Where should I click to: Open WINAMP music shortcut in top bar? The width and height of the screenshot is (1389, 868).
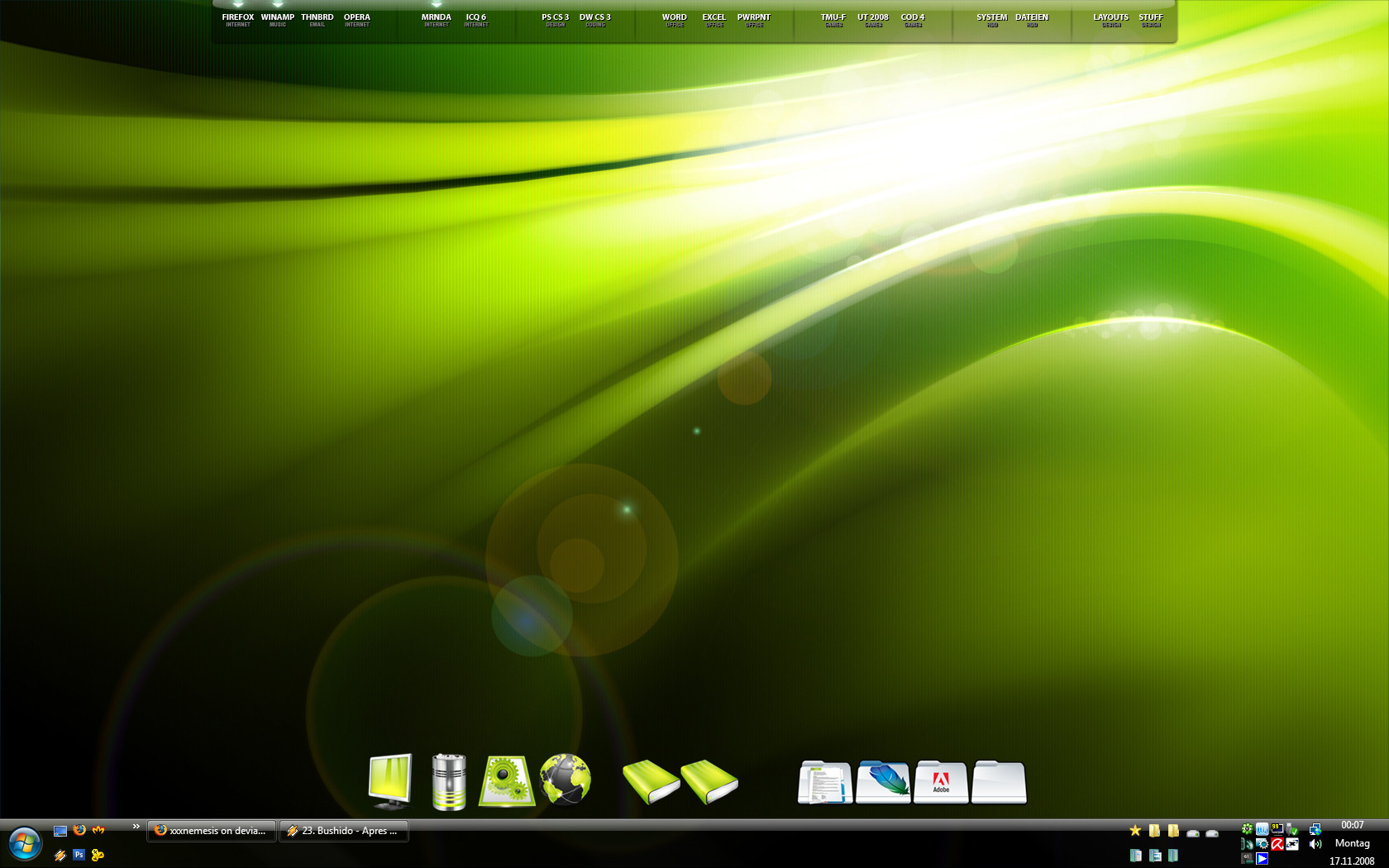278,20
